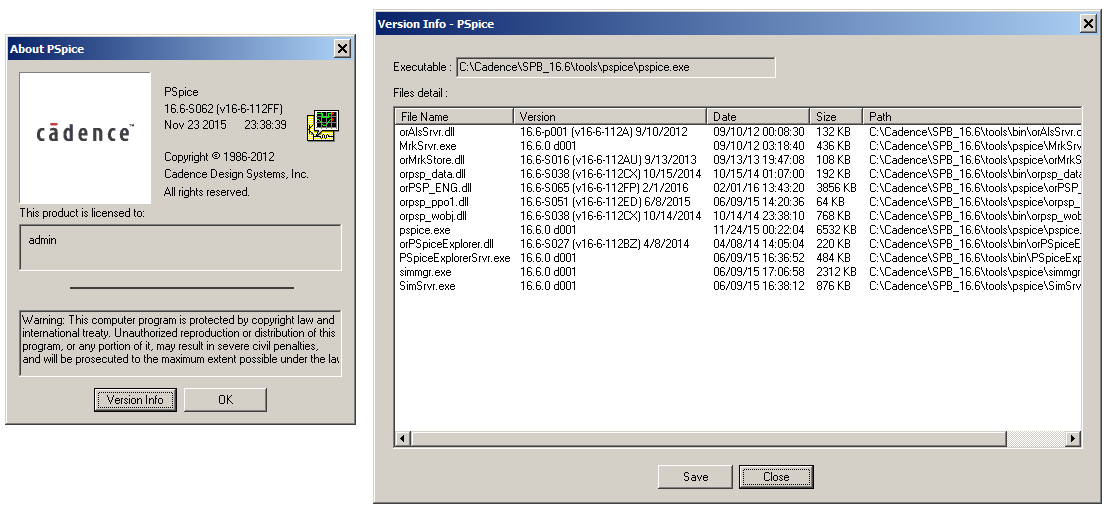
Task: Click date 02/01/16 13:43:20 cell
Action: point(758,188)
